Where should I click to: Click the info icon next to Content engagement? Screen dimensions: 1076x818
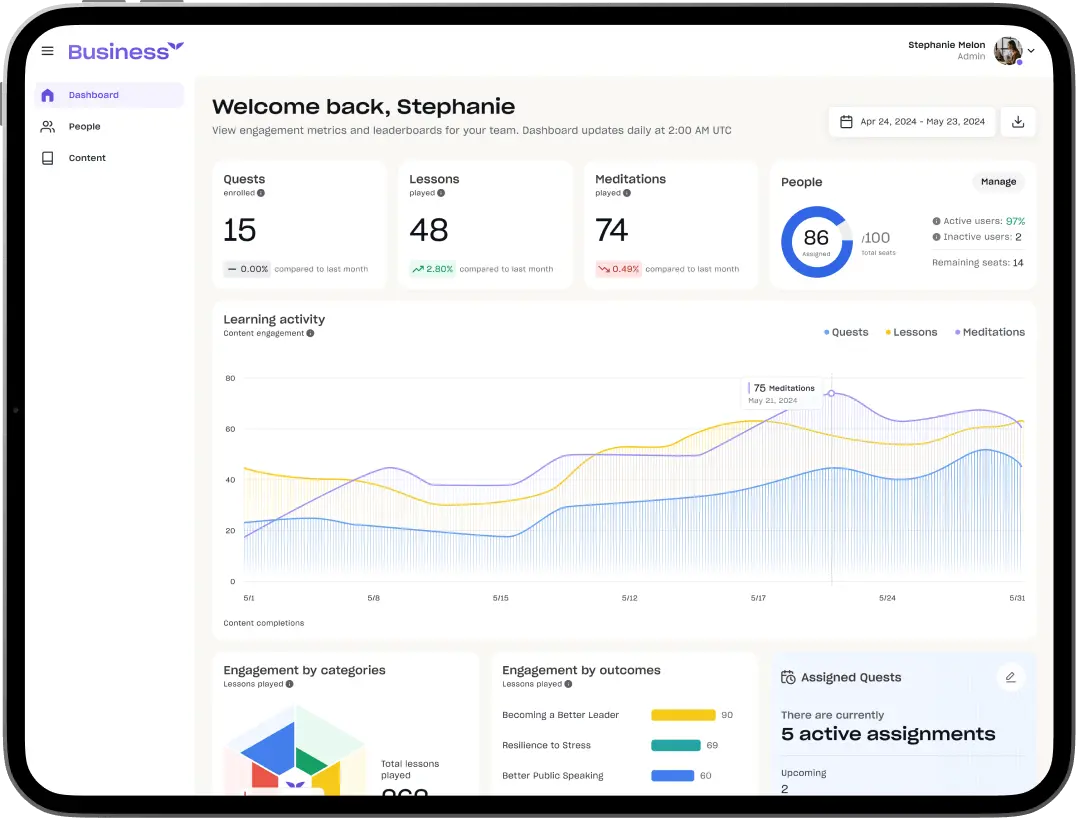point(310,333)
